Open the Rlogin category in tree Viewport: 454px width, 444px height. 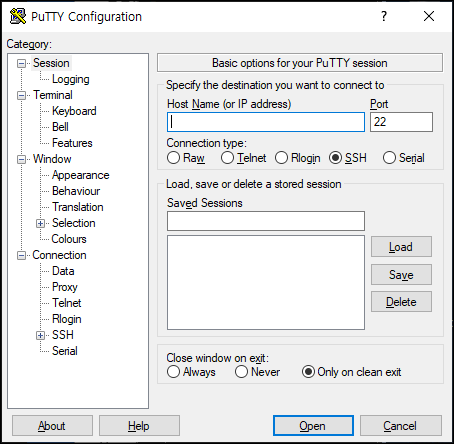(x=67, y=319)
